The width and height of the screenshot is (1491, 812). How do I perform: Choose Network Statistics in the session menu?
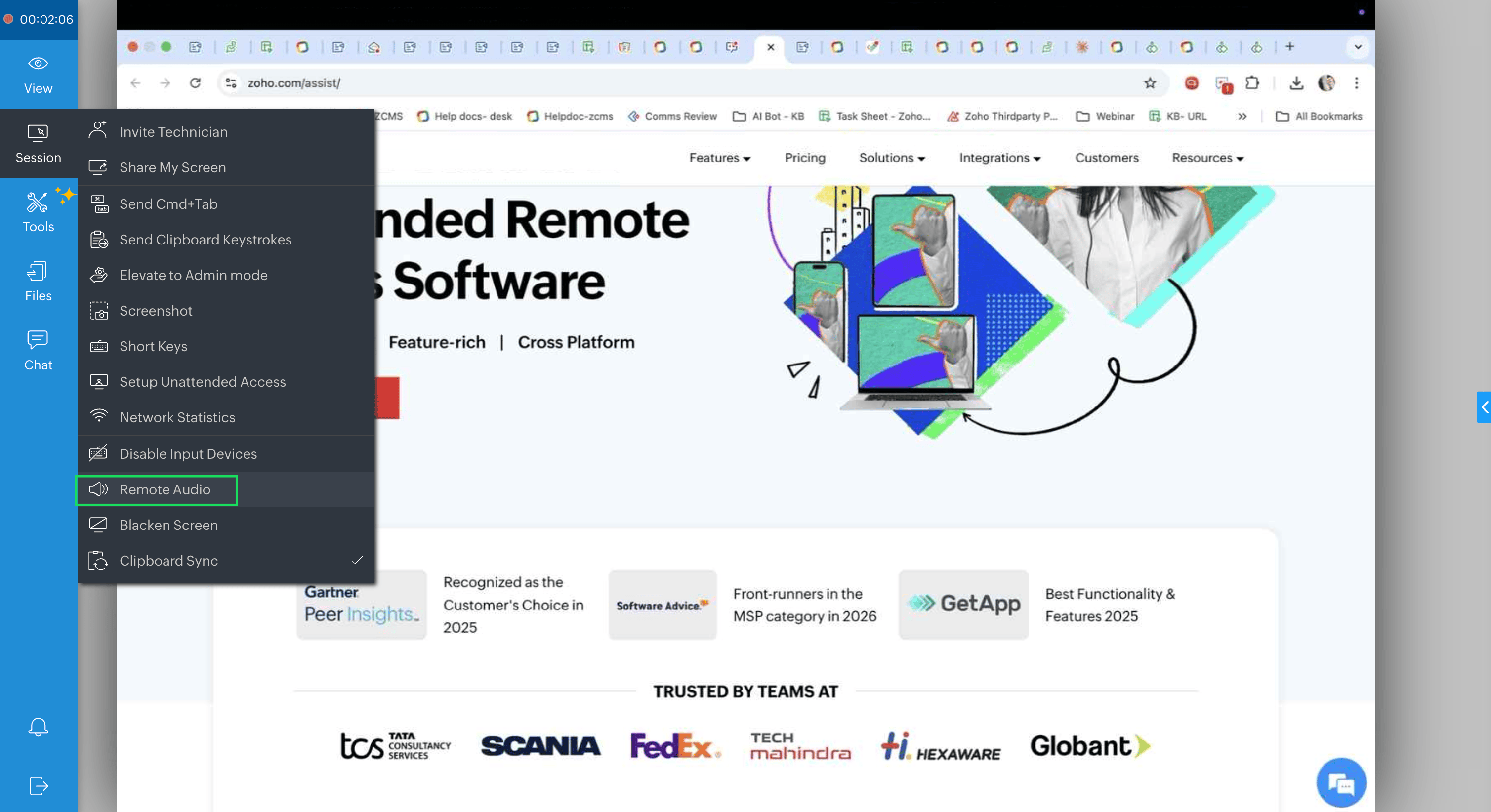pos(177,417)
